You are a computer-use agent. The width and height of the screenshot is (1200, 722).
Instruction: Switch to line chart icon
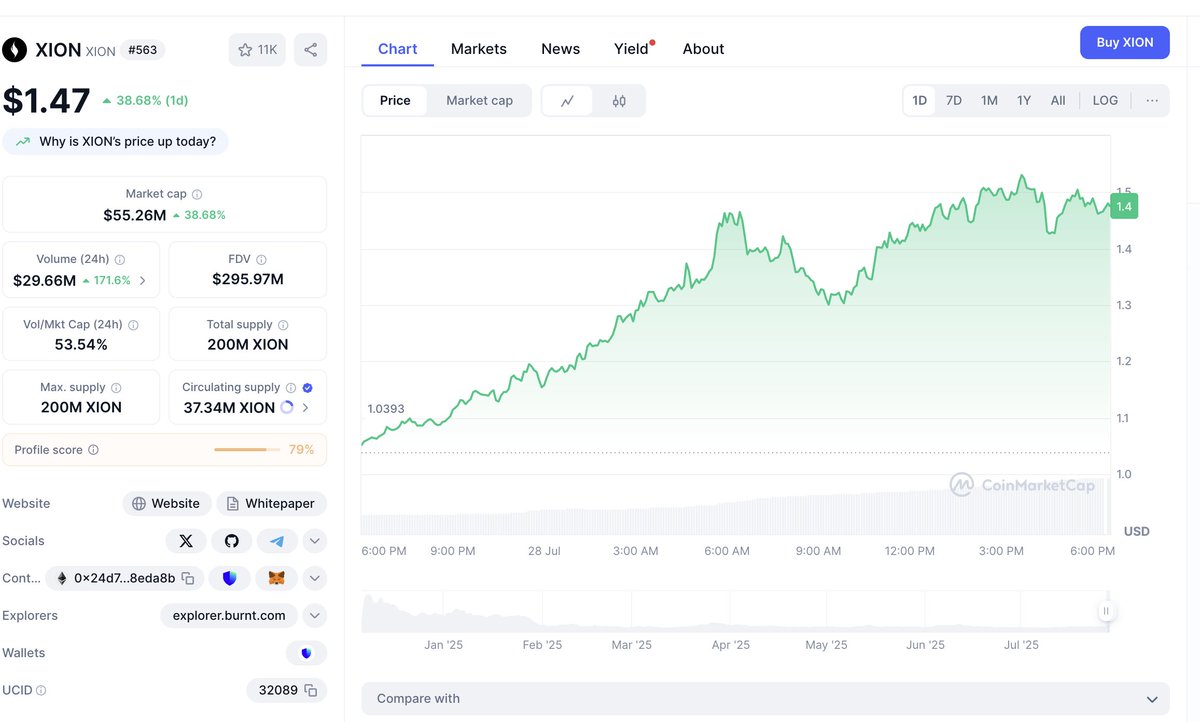coord(567,101)
